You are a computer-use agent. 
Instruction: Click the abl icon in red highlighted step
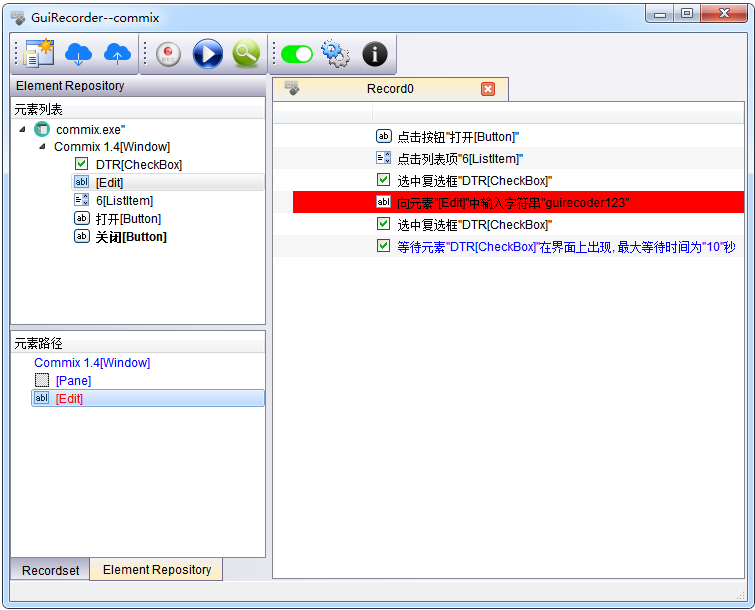[383, 202]
